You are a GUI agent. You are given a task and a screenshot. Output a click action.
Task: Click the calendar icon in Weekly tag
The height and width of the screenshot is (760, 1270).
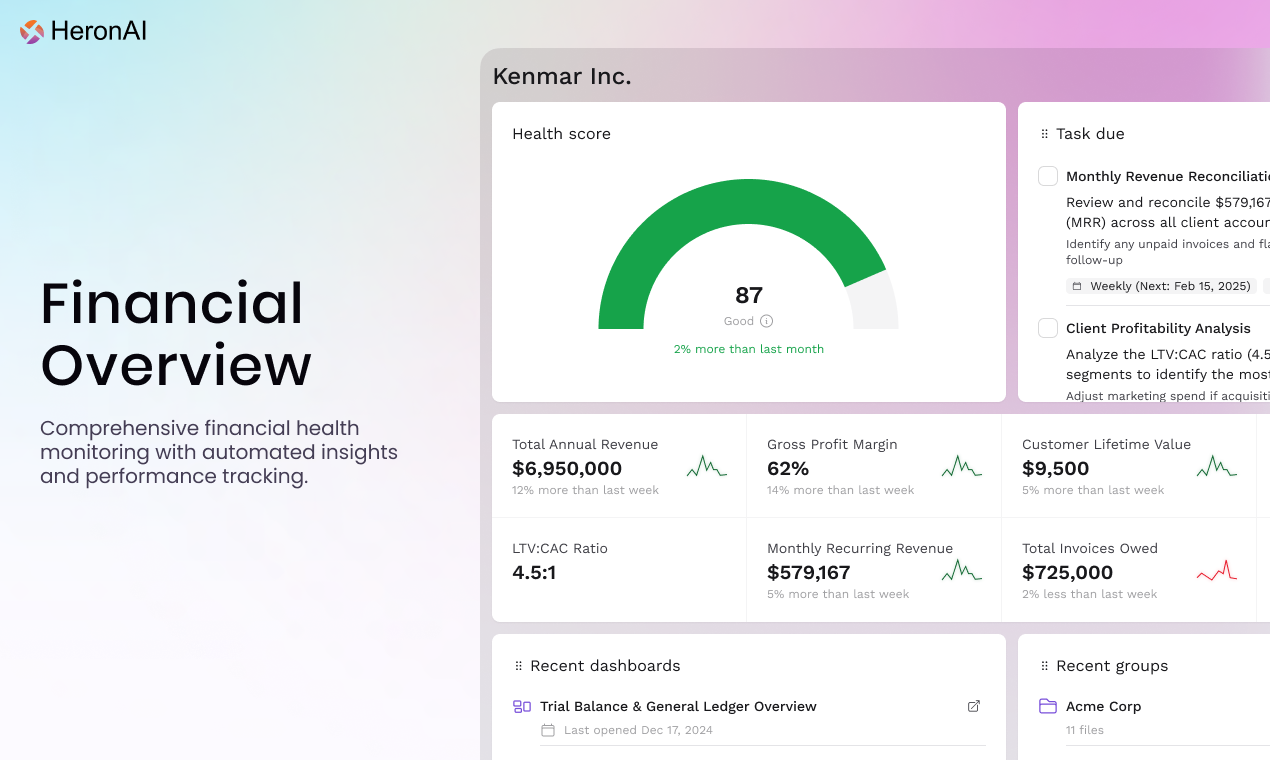pos(1077,286)
